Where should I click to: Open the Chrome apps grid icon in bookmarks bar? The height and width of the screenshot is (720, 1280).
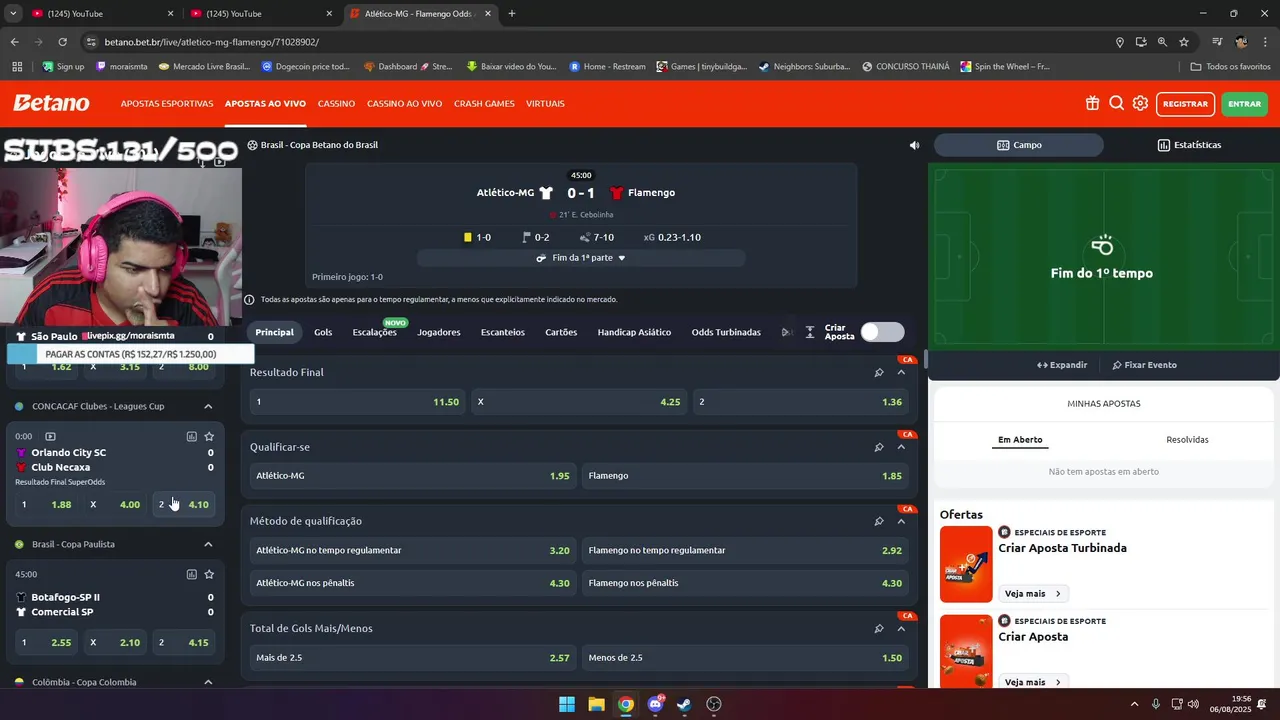pyautogui.click(x=17, y=67)
